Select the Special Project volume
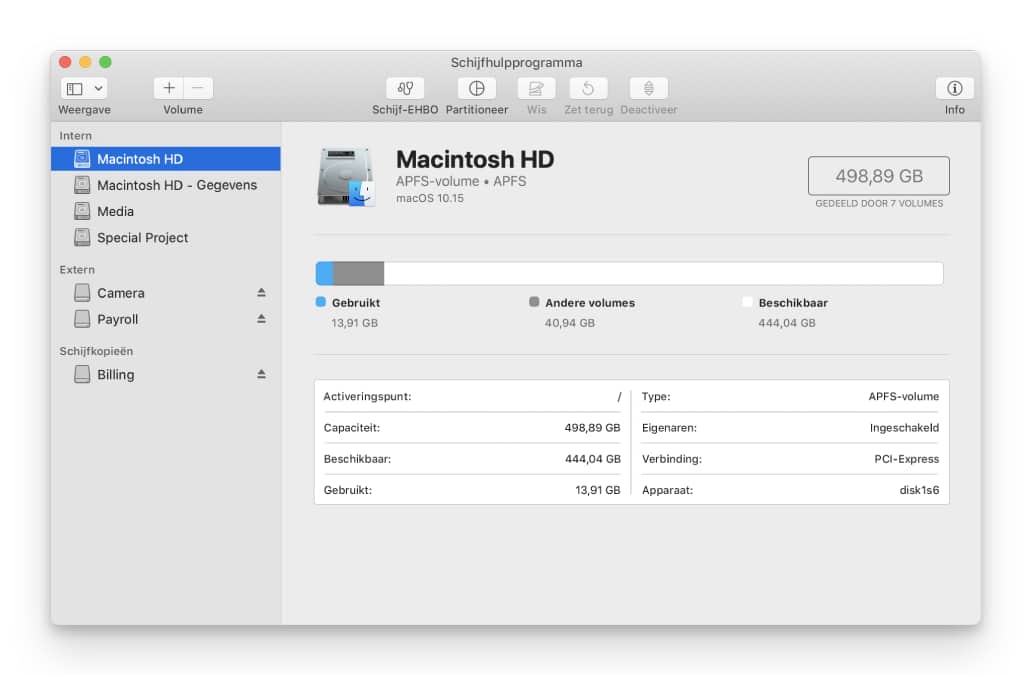Screen dimensions: 1031x675 166,238
